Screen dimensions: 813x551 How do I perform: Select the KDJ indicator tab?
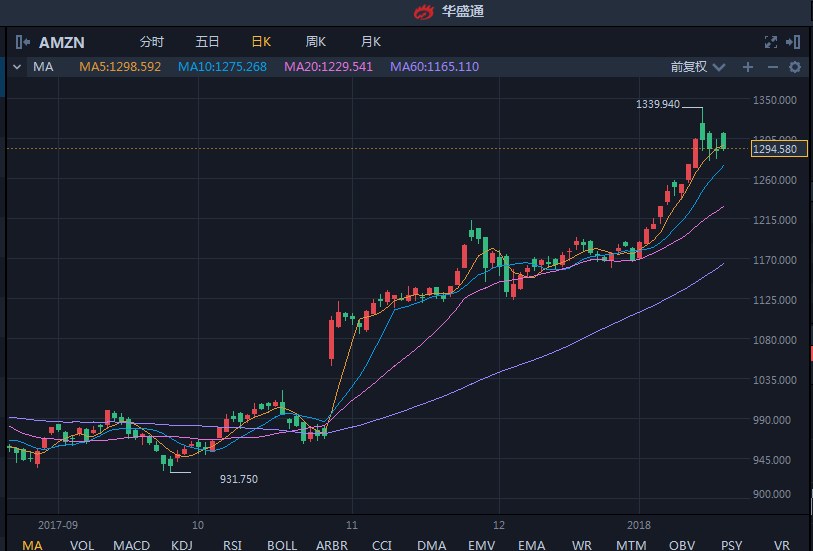(182, 544)
